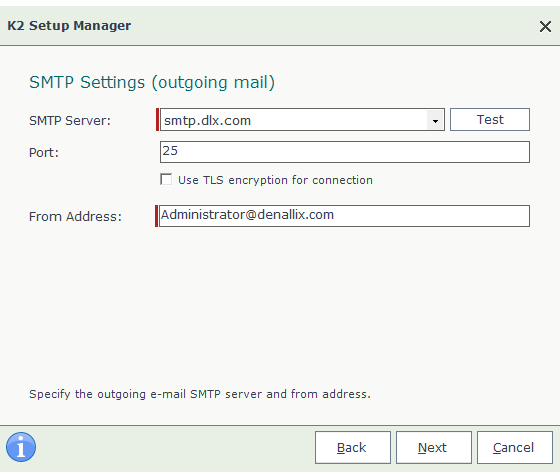Click the From Address label

tap(75, 217)
